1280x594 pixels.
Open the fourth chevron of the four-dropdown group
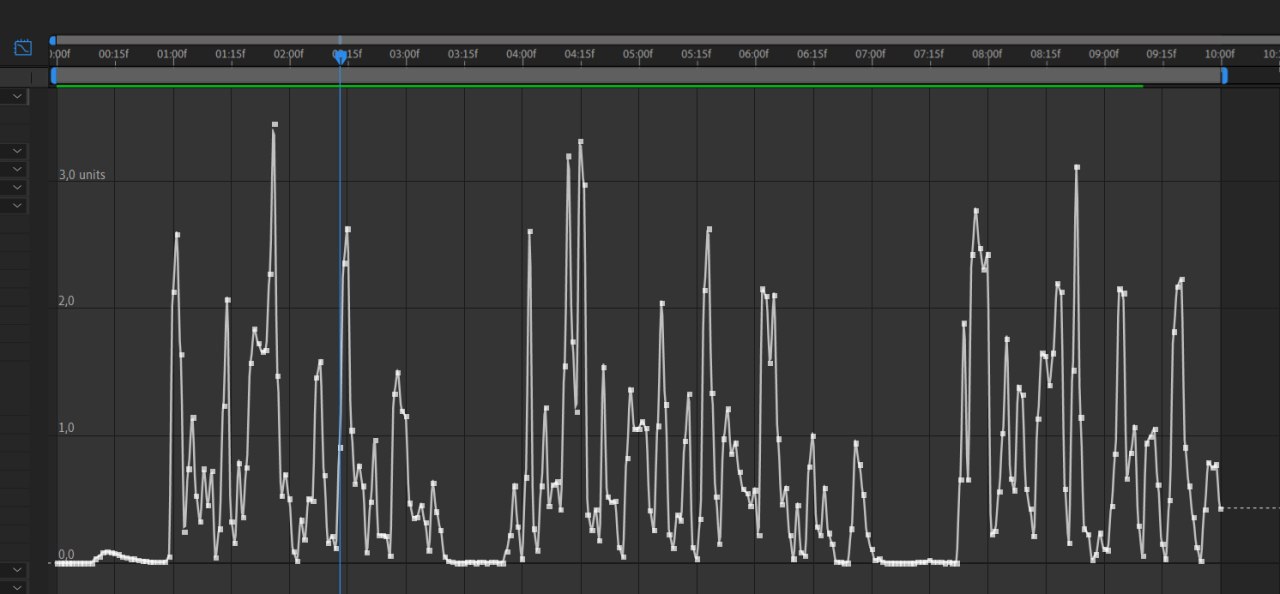tap(17, 205)
